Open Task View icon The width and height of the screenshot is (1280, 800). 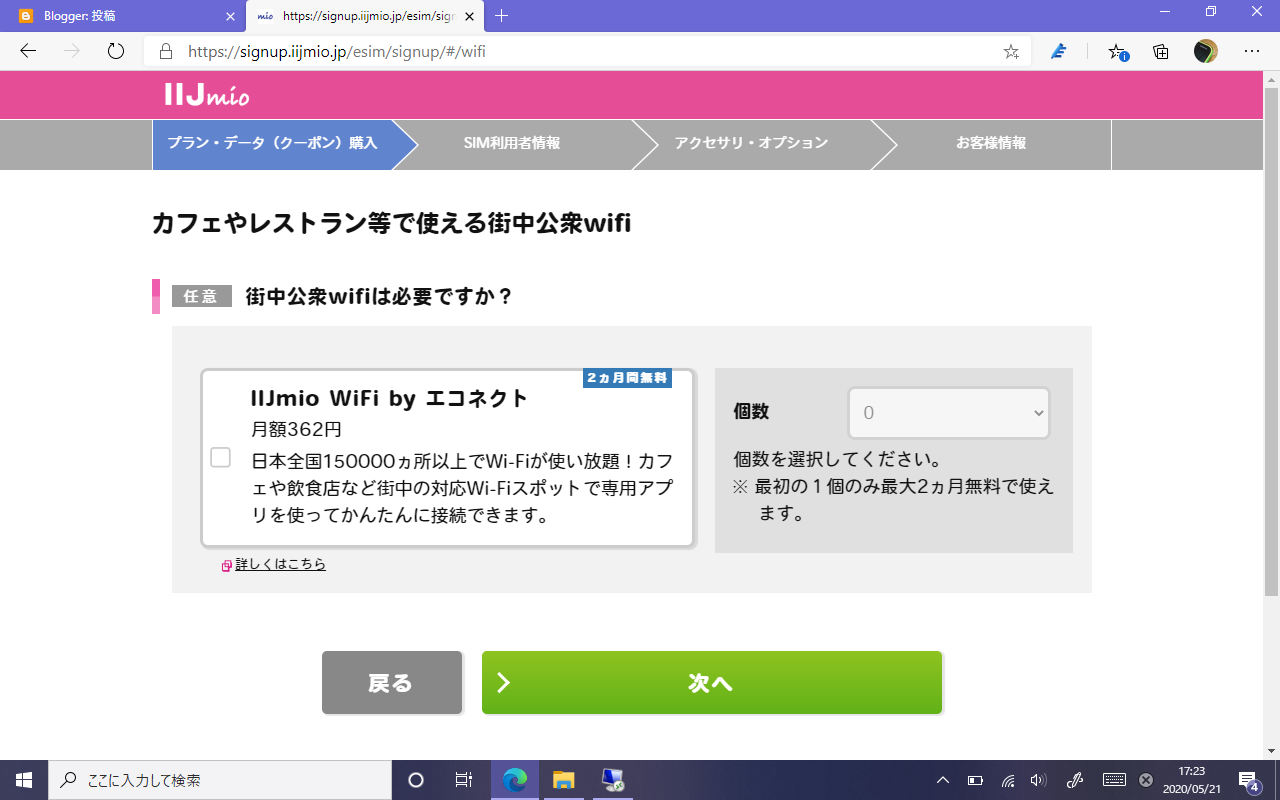(464, 780)
